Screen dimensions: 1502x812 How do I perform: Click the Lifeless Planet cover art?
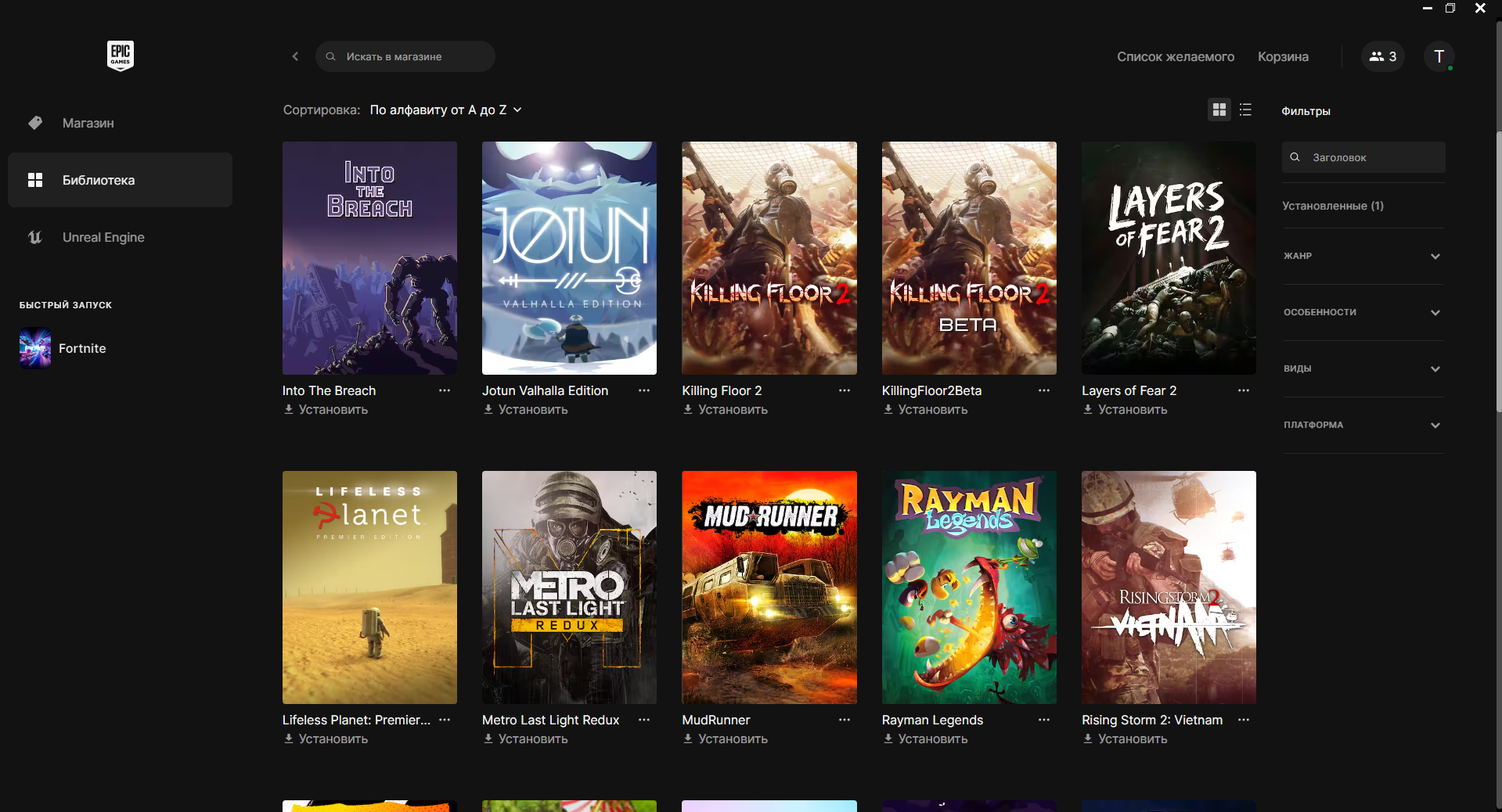369,587
